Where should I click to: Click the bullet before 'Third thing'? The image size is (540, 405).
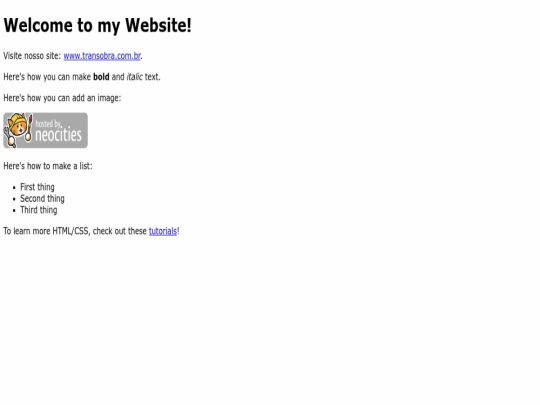[14, 210]
